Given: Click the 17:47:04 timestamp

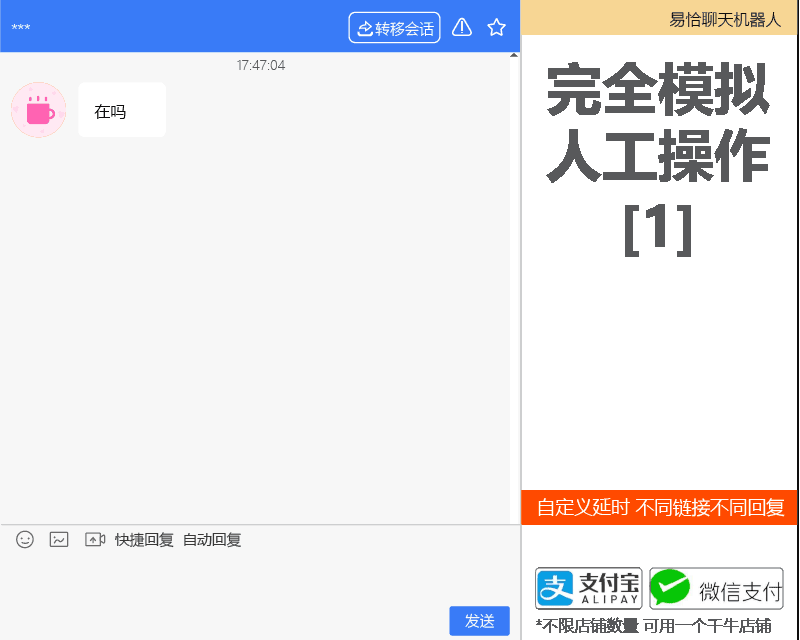Looking at the screenshot, I should point(259,64).
